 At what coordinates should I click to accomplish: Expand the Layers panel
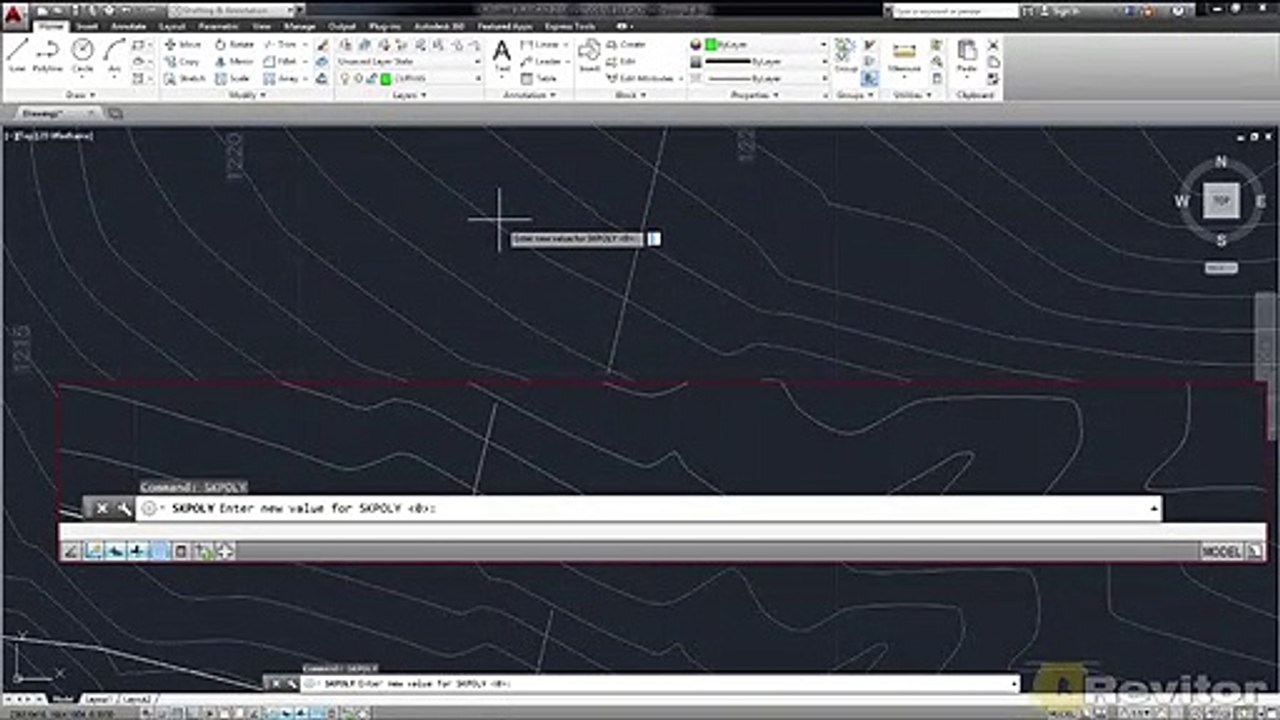[409, 95]
